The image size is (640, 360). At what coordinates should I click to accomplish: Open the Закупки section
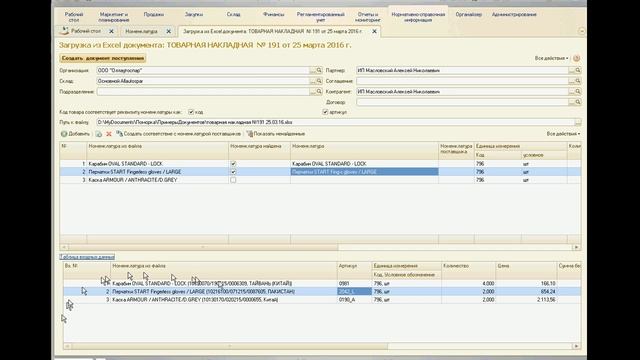pyautogui.click(x=194, y=14)
